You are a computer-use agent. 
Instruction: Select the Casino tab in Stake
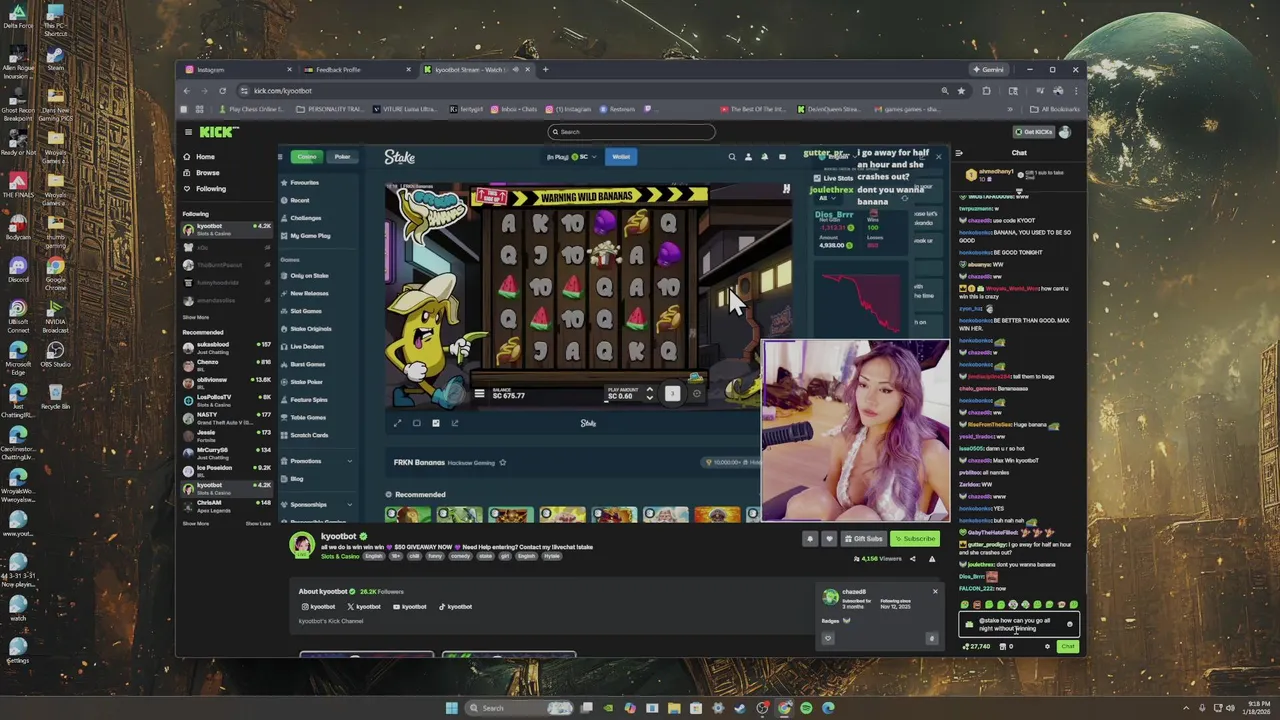tap(307, 157)
